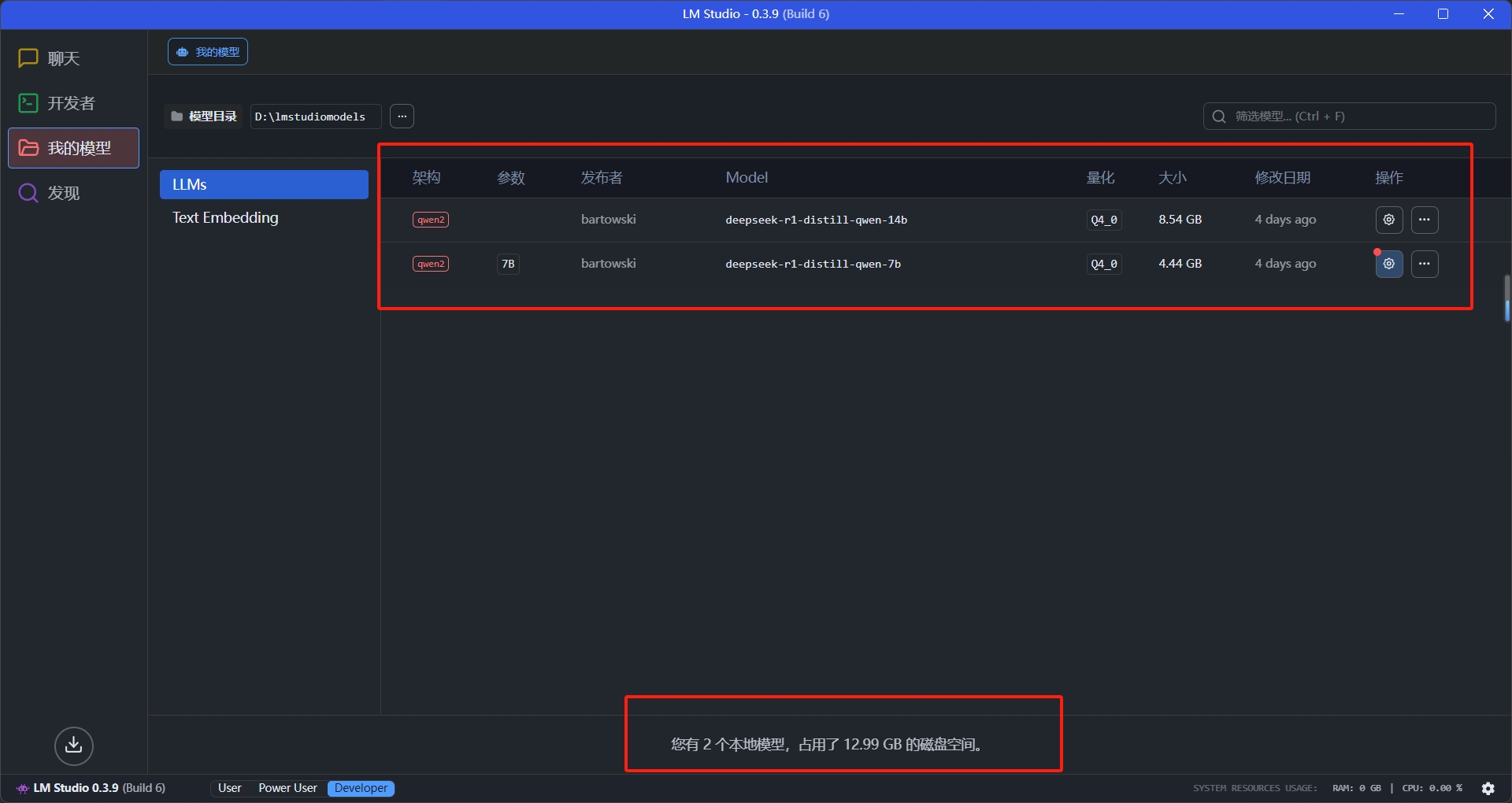
Task: Click the D:\lmstudiomodels directory path
Action: pyautogui.click(x=316, y=117)
